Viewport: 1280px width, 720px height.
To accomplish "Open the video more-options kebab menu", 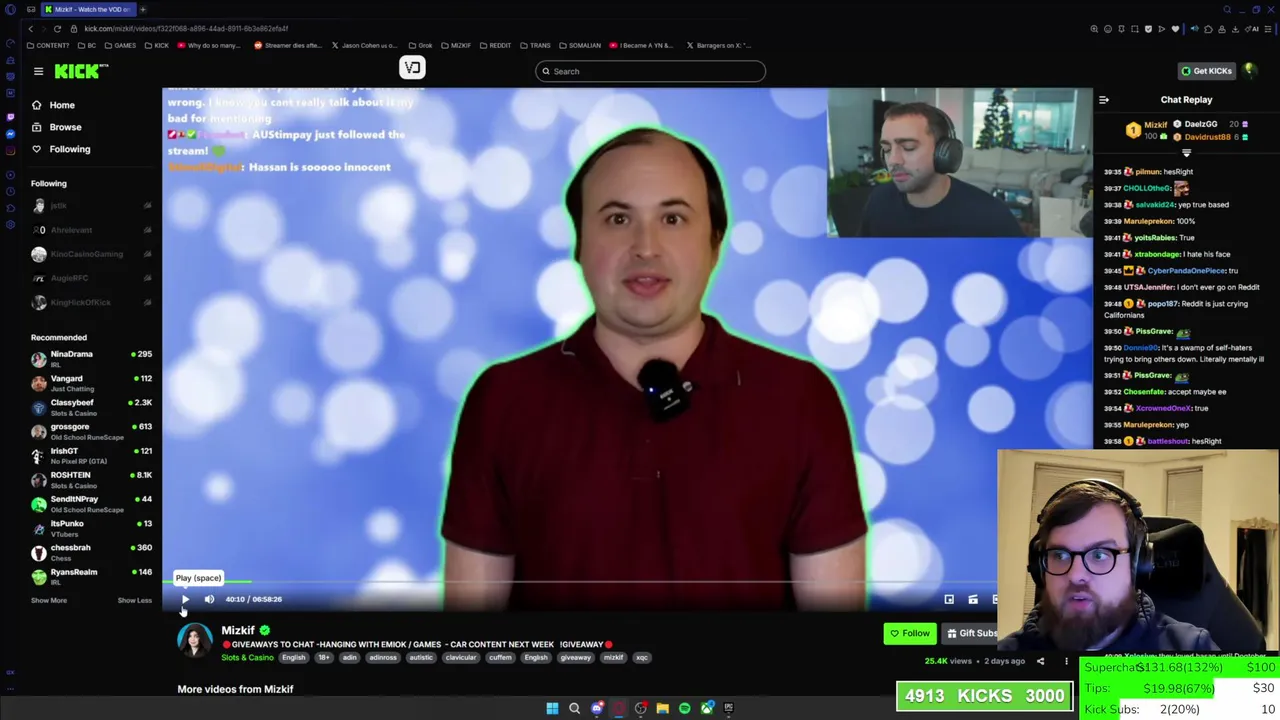I will pos(1066,661).
